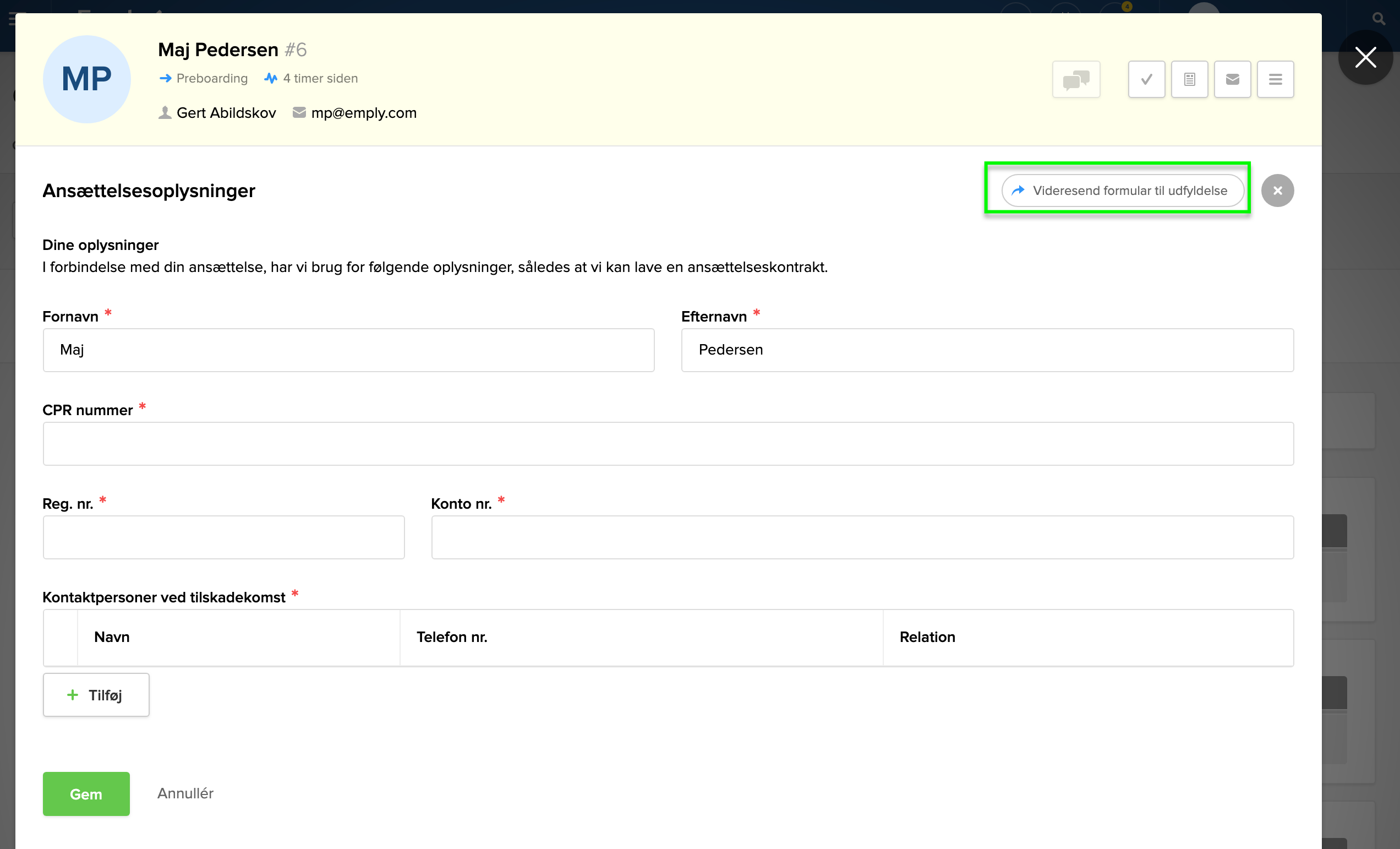Focus the Fornavn input field

(348, 350)
